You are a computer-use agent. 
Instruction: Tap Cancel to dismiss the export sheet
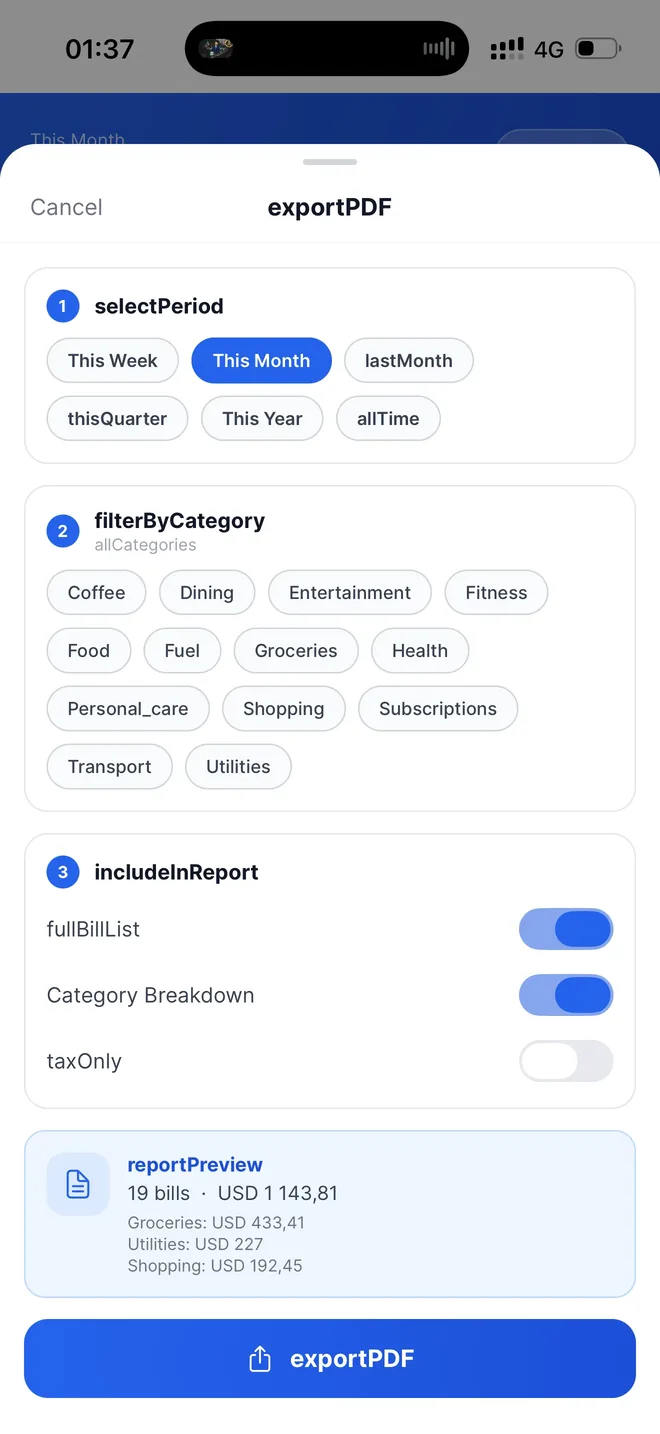point(66,207)
